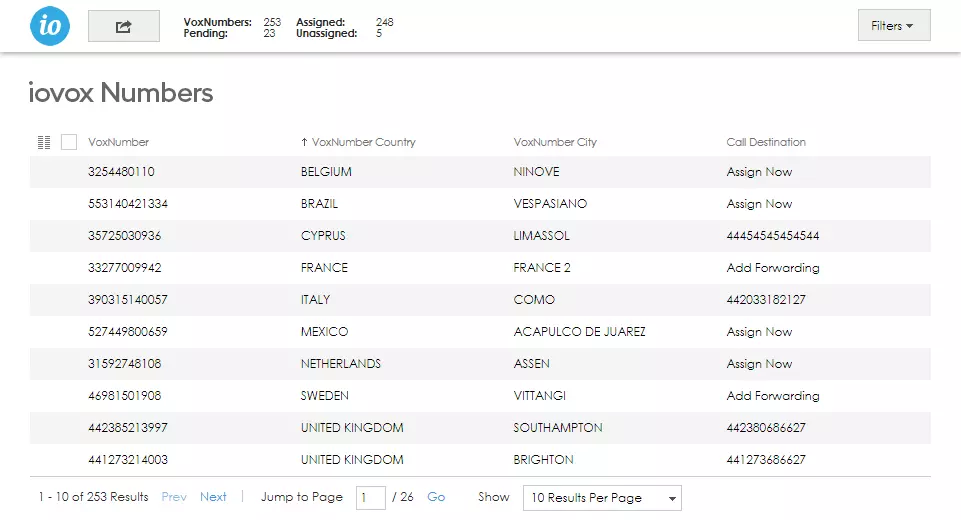
Task: Sort by VoxNumber column header
Action: click(x=118, y=142)
